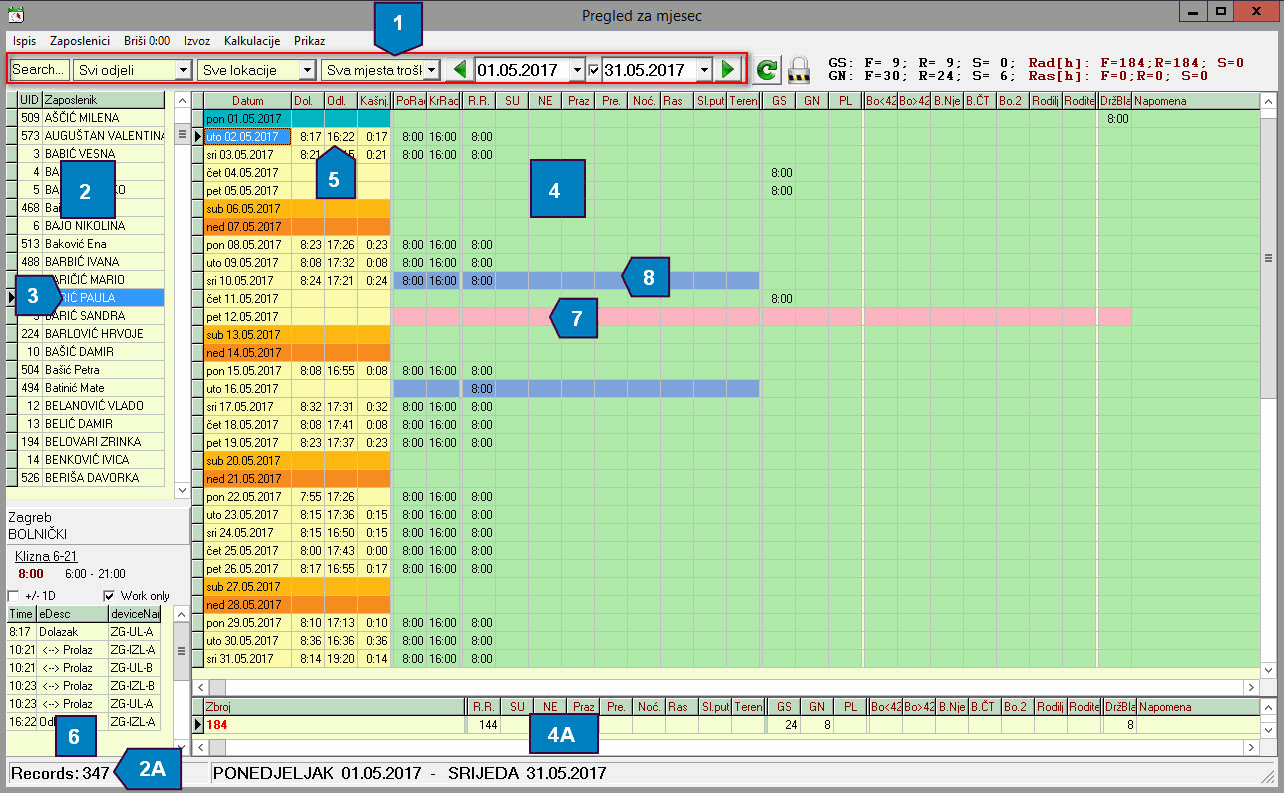Click the eDesc column header in events list

point(72,613)
